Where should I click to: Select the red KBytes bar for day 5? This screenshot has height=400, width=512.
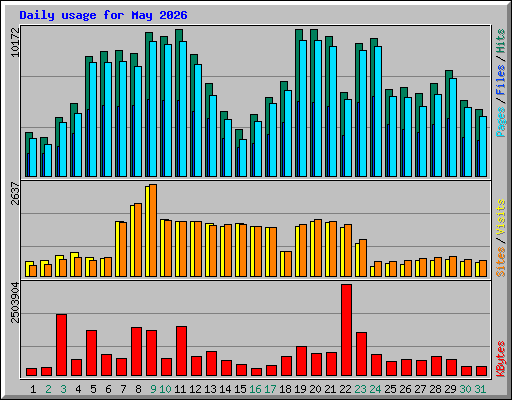coord(91,353)
